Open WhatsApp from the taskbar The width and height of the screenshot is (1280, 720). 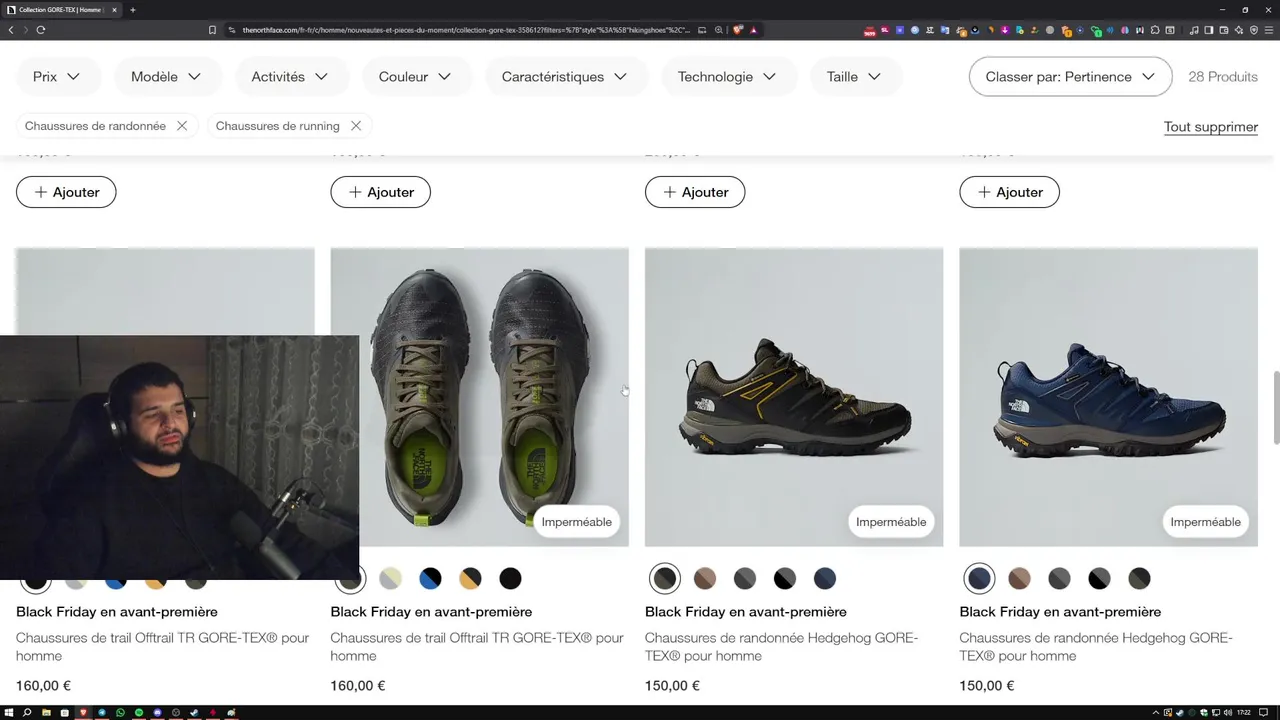(120, 713)
